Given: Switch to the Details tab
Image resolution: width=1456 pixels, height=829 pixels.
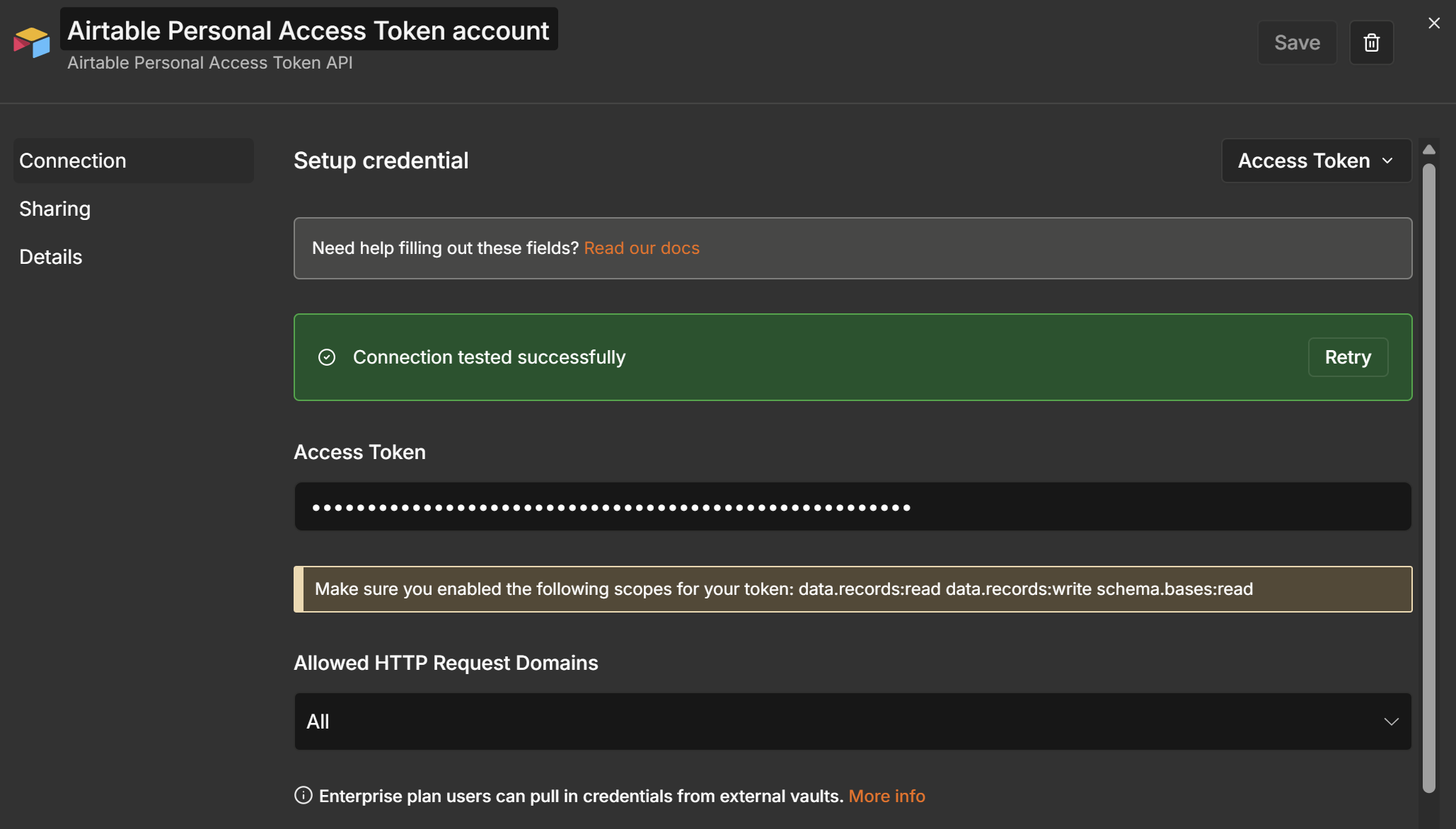Looking at the screenshot, I should pyautogui.click(x=51, y=257).
